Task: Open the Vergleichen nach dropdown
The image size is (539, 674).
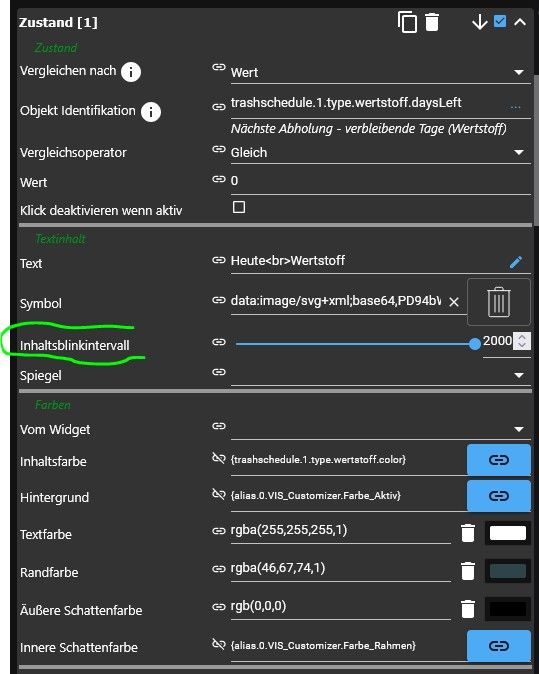Action: [519, 72]
